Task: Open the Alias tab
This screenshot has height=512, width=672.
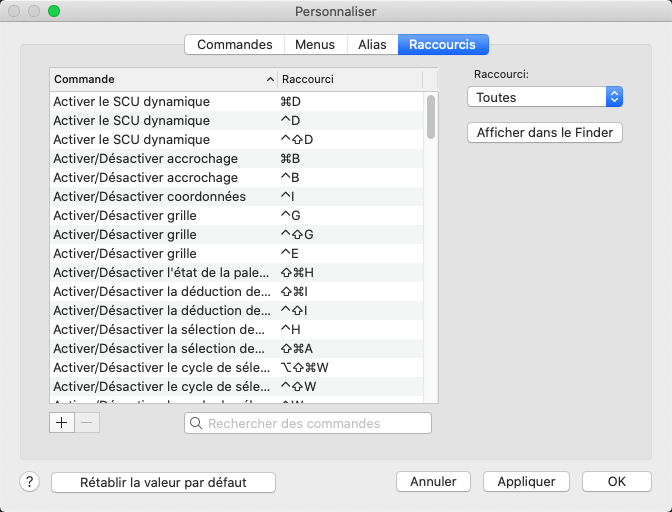Action: coord(372,44)
